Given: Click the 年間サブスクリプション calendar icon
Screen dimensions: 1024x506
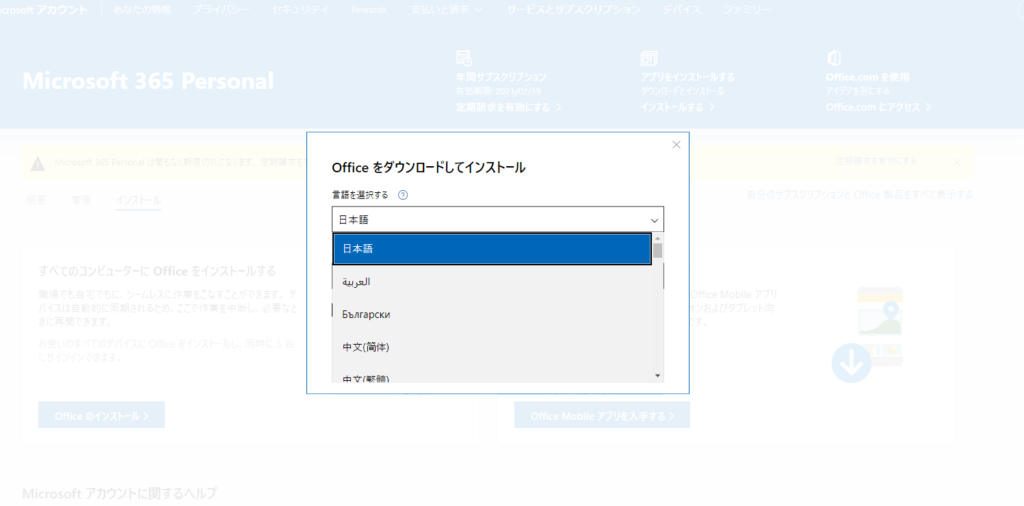Looking at the screenshot, I should 464,57.
